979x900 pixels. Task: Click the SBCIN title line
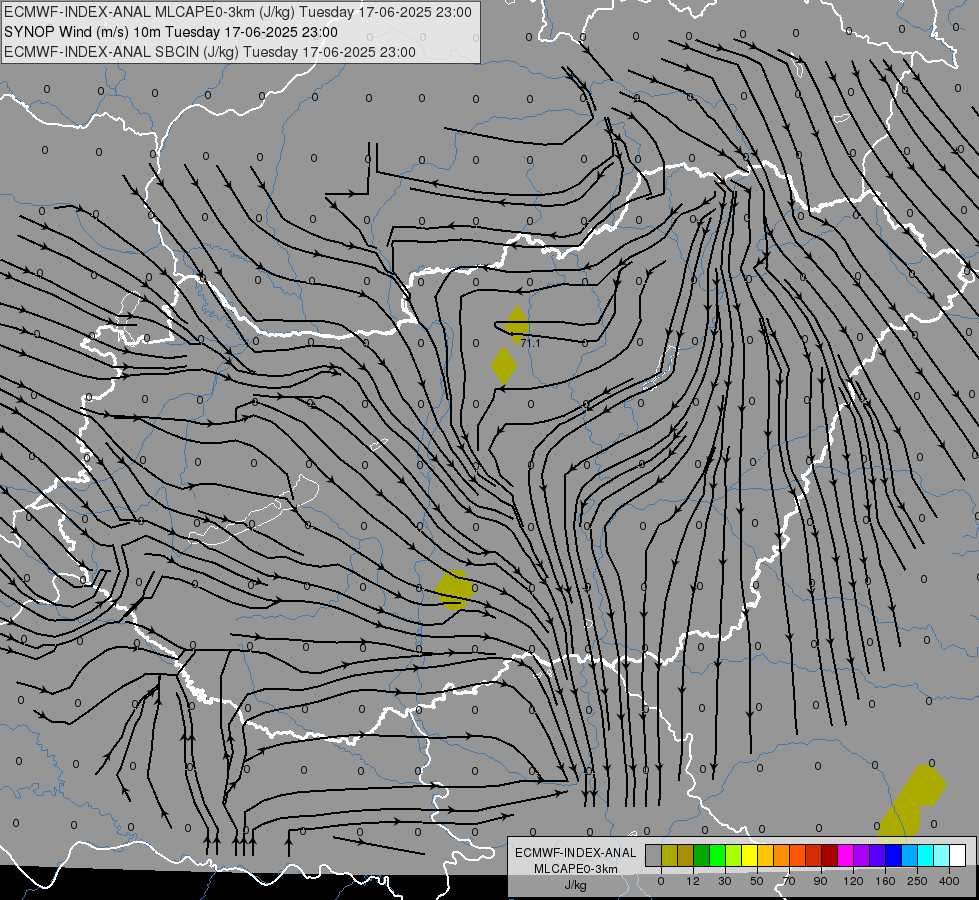pos(210,52)
